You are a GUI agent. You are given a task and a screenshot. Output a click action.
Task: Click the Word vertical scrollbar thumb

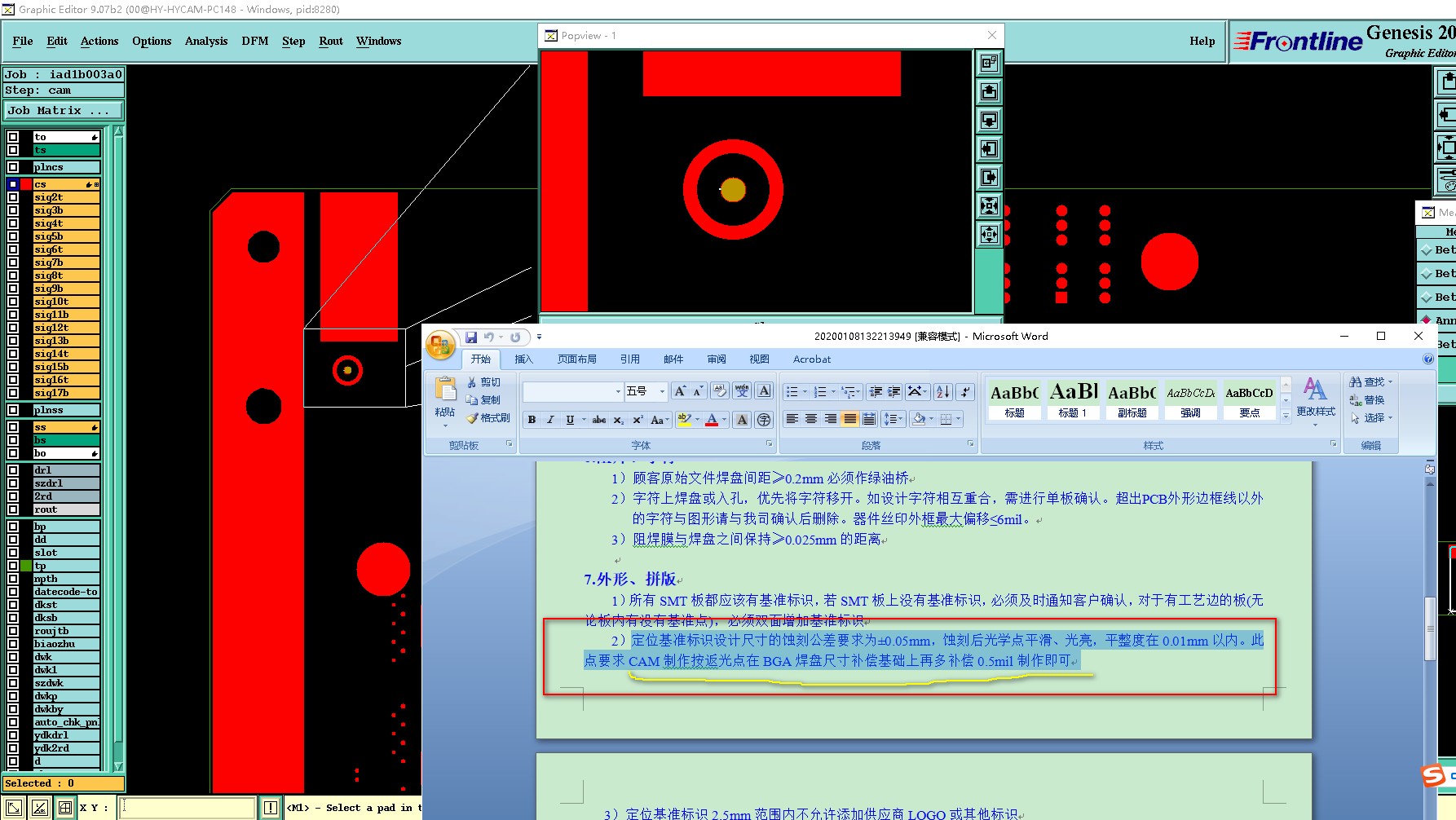(1430, 628)
